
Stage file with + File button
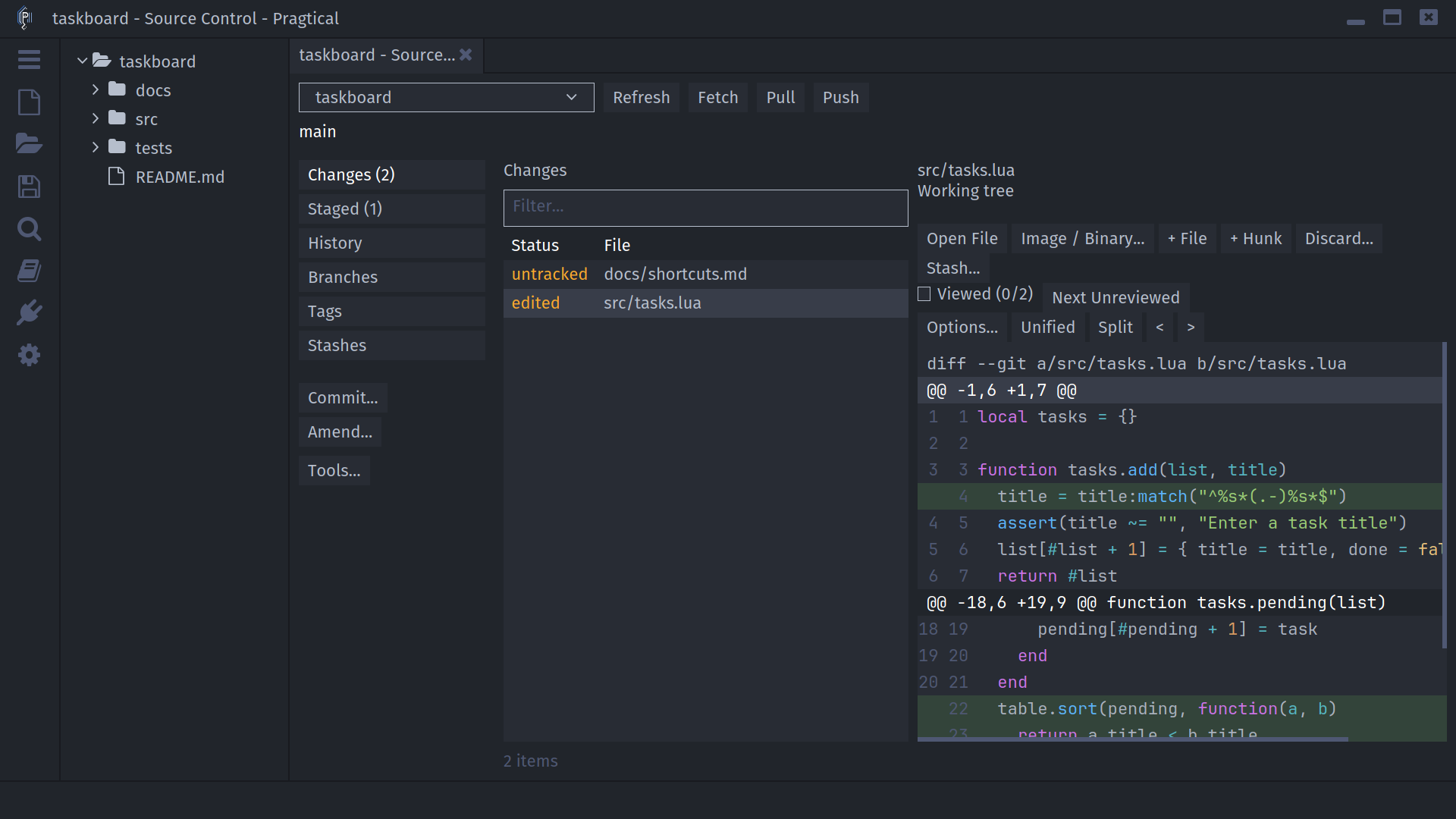(1187, 238)
